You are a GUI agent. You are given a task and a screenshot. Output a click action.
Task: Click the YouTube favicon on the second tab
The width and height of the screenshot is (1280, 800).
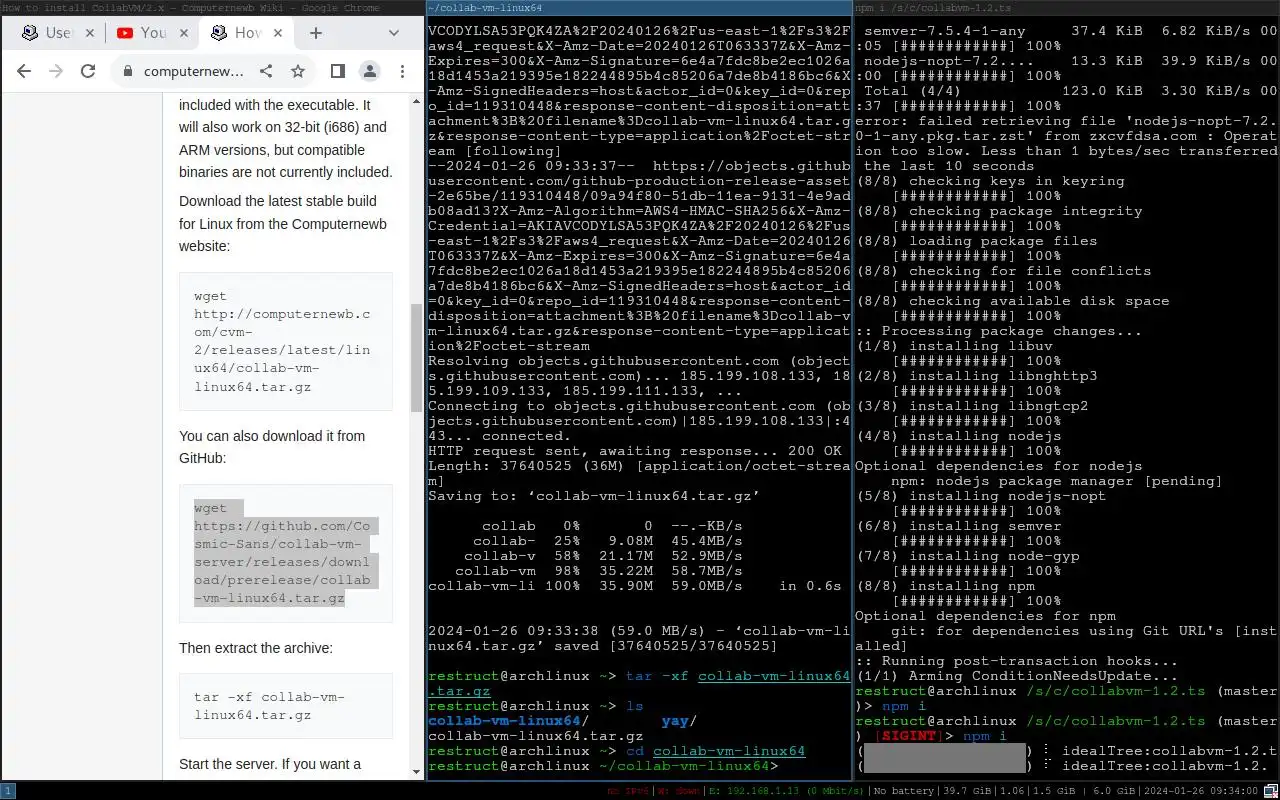pyautogui.click(x=125, y=33)
